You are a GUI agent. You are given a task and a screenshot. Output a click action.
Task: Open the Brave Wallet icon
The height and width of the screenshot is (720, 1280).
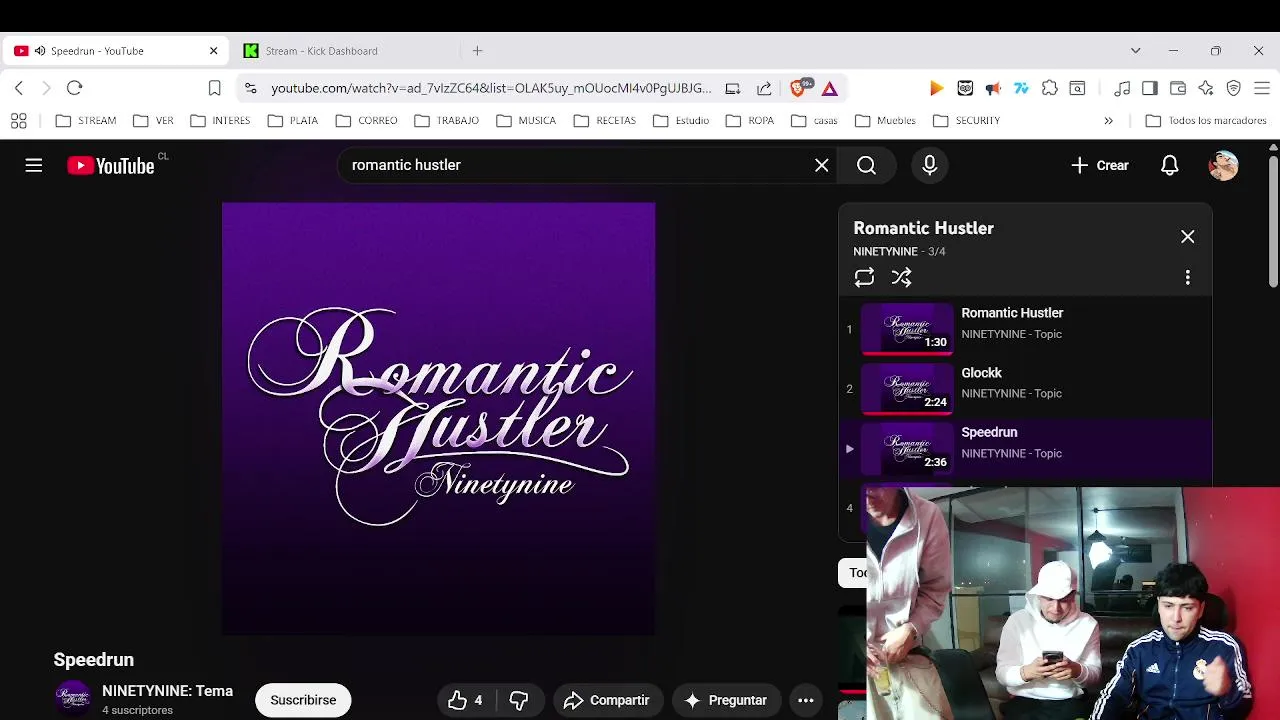[x=1178, y=88]
